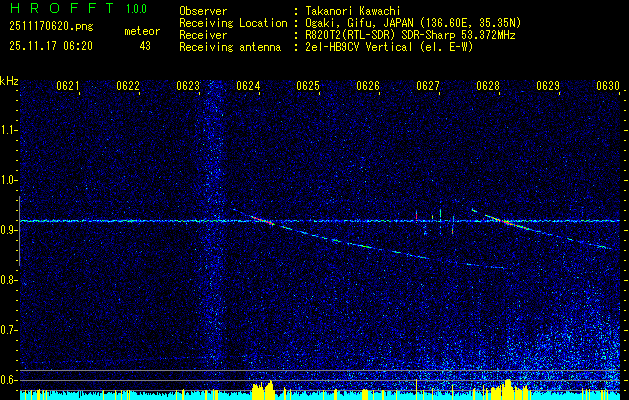Click the 0.8 kHz axis label
The width and height of the screenshot is (629, 400).
coord(7,280)
